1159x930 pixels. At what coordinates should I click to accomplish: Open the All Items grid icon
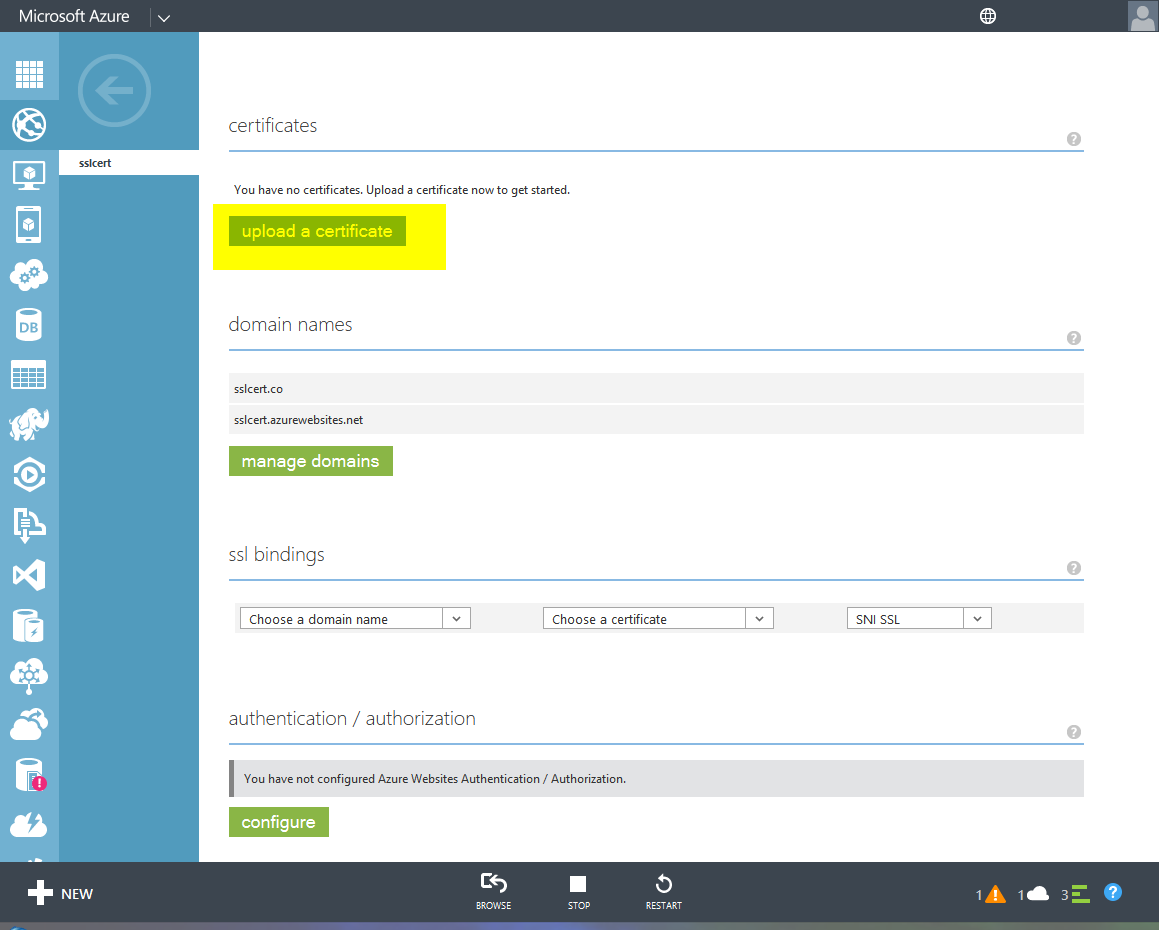coord(29,75)
